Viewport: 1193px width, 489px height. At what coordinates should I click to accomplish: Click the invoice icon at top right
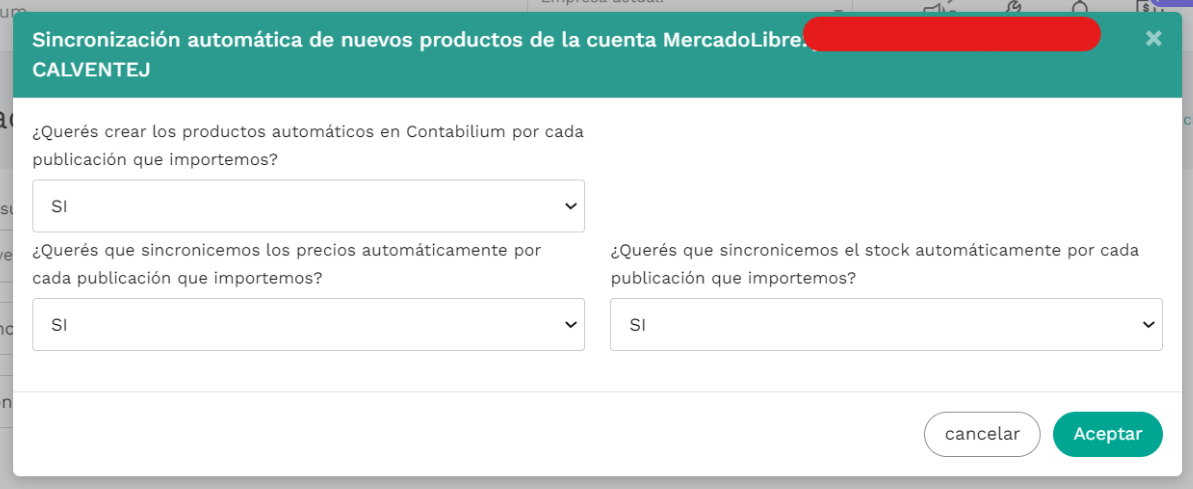tap(1145, 6)
